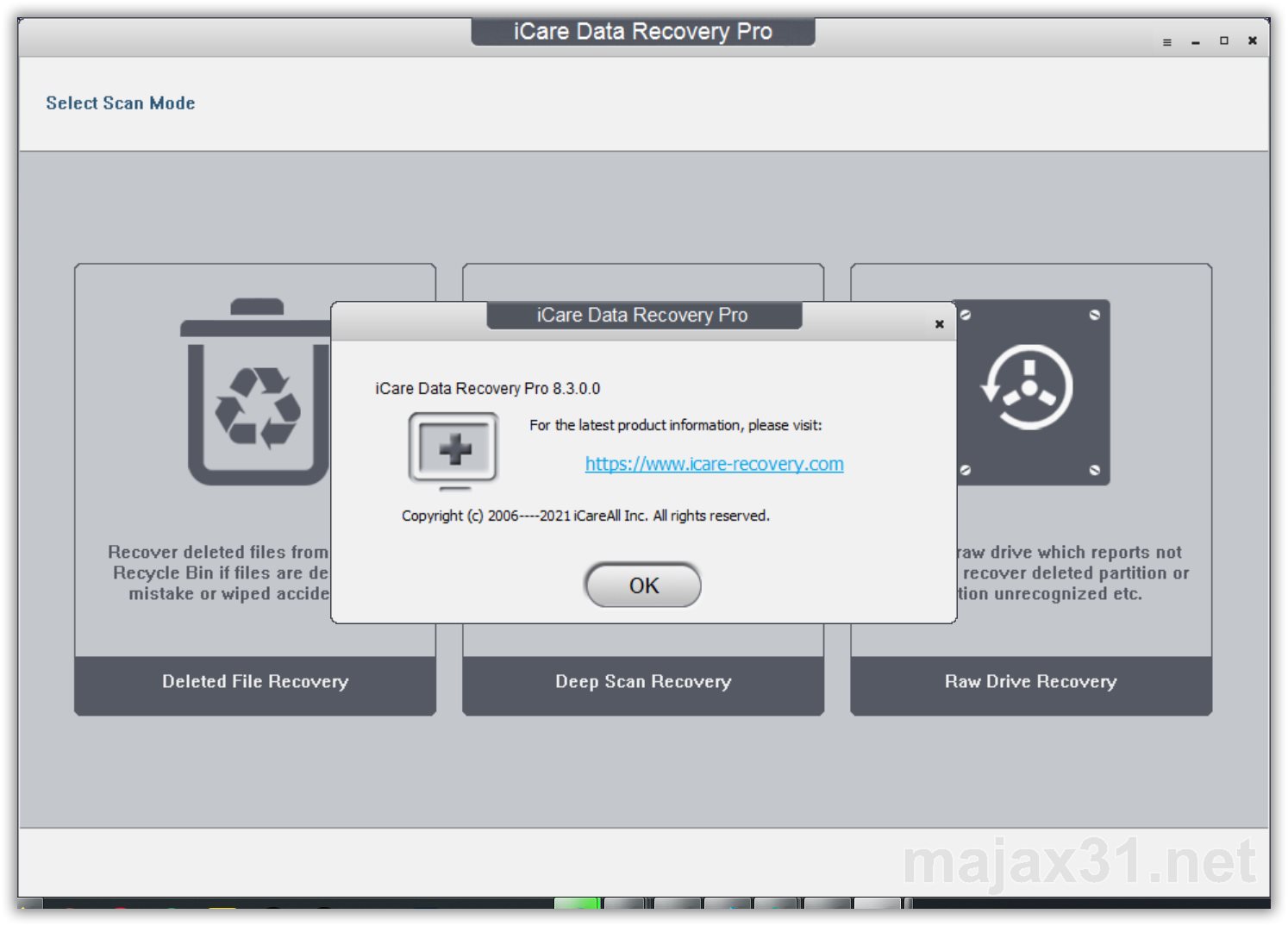
Task: Open the icare-recovery.com website link
Action: 713,464
